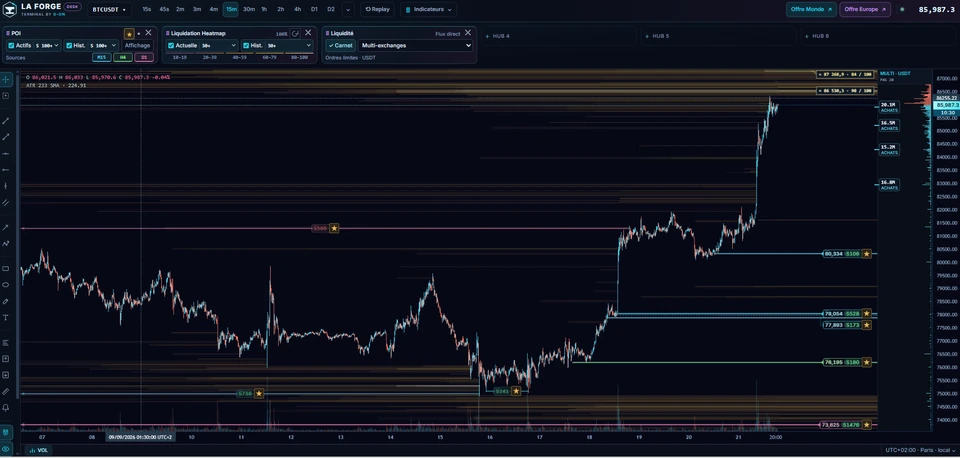
Task: Toggle the POI Actifs checkbox
Action: (x=11, y=45)
